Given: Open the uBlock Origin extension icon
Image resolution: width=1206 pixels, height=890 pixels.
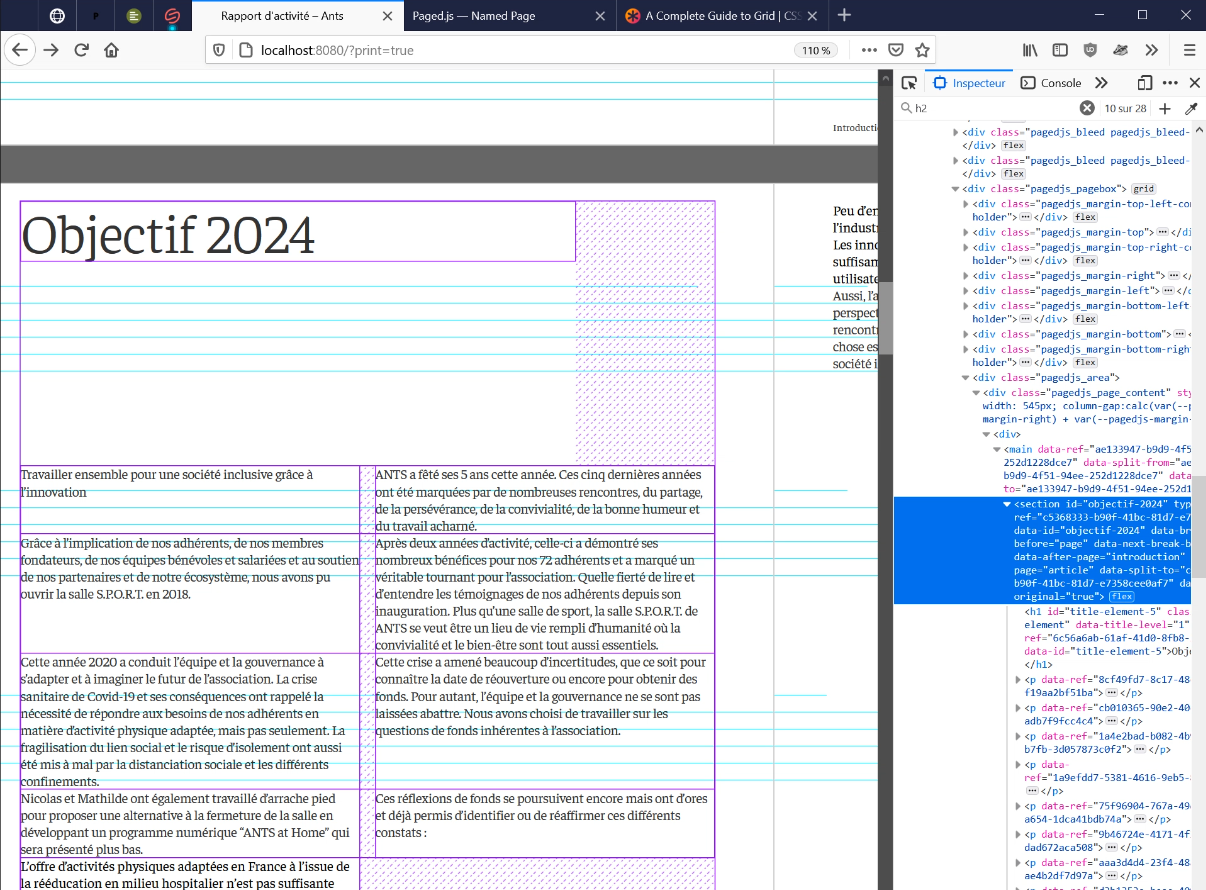Looking at the screenshot, I should point(1090,50).
